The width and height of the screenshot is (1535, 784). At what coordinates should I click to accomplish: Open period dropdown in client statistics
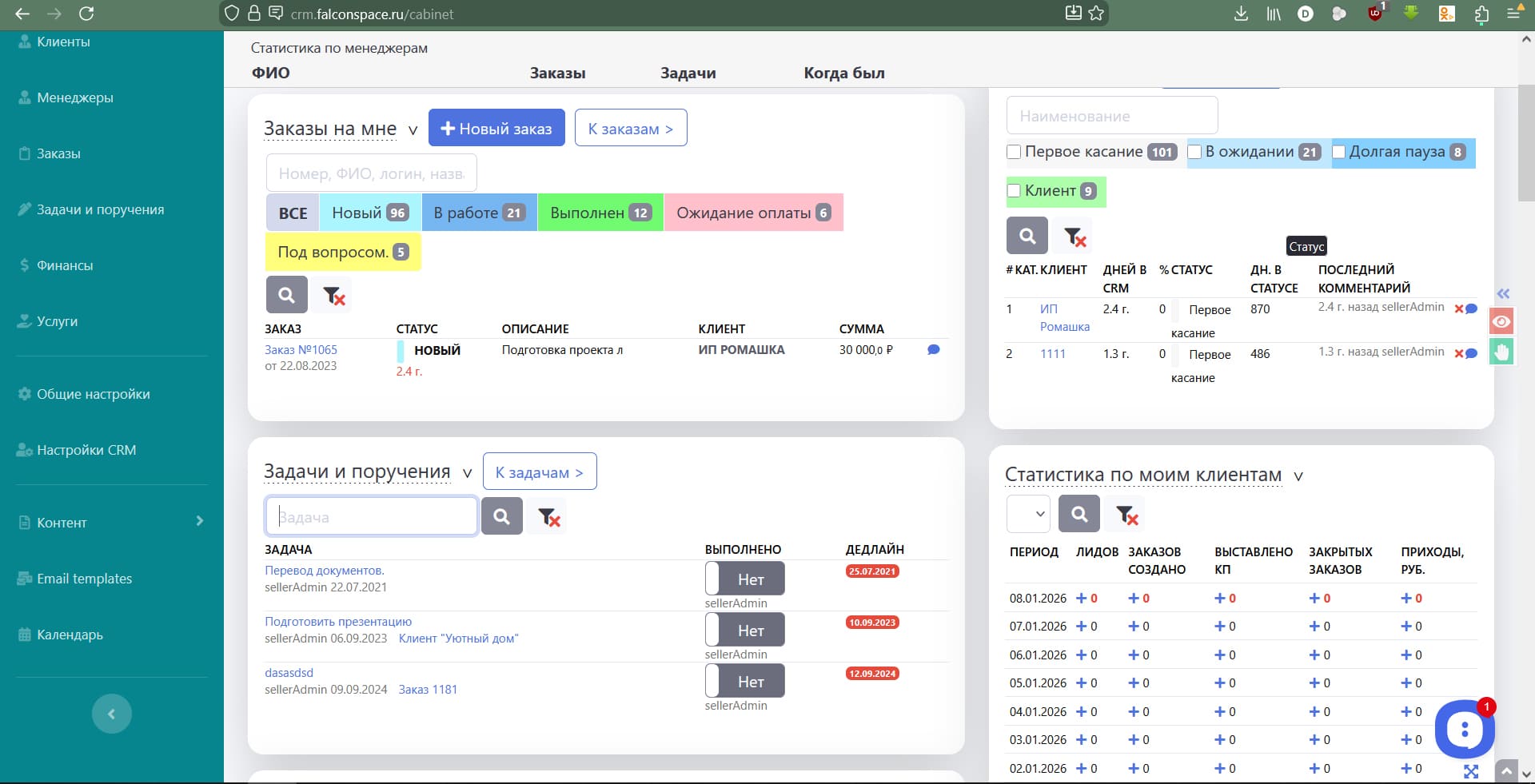coord(1027,514)
